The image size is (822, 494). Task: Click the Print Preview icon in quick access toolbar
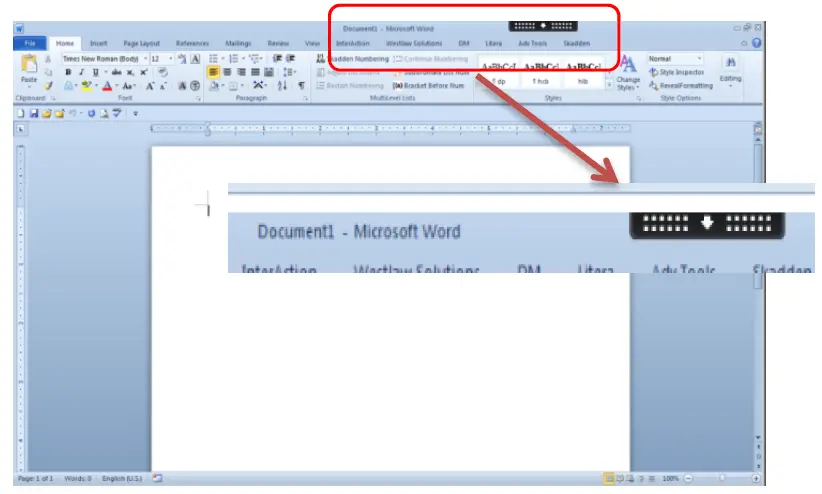tap(104, 113)
